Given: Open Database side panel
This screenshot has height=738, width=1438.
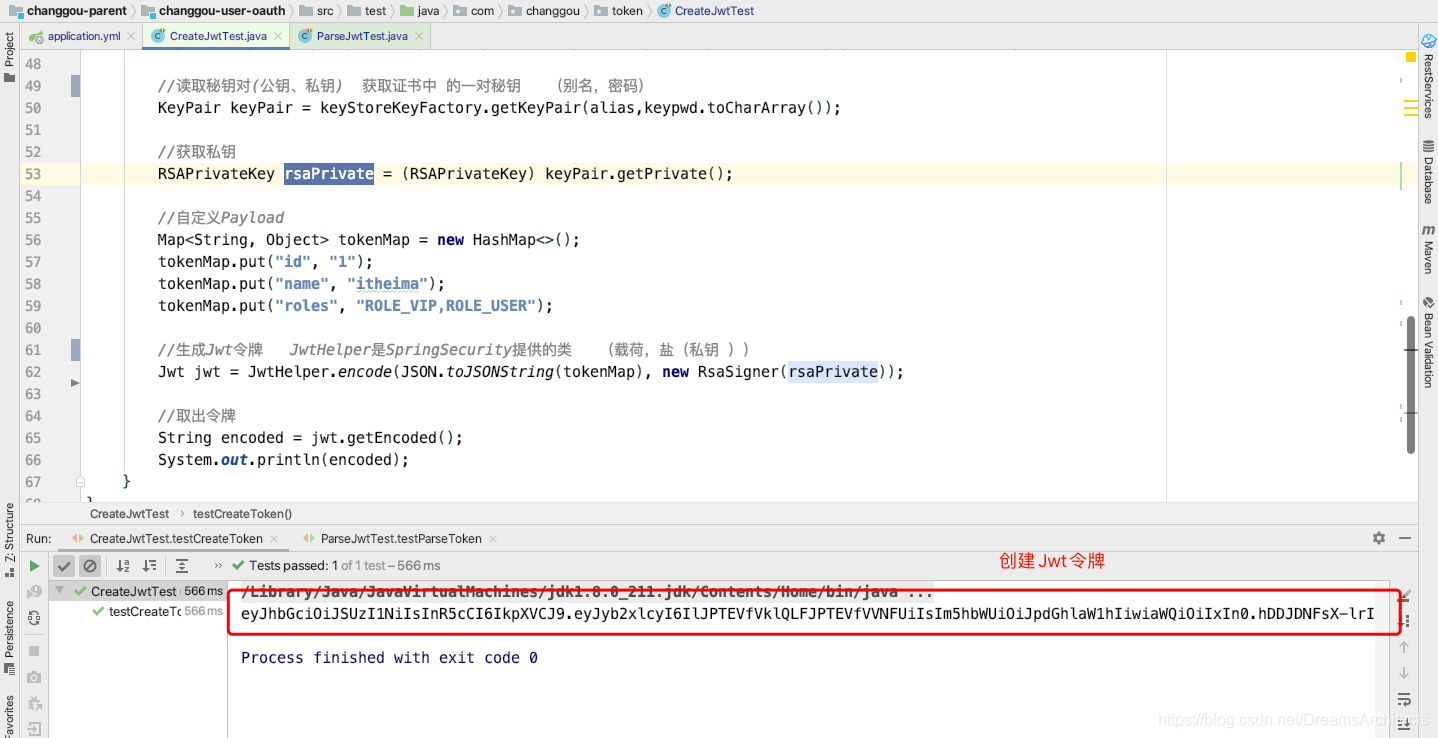Looking at the screenshot, I should 1428,171.
